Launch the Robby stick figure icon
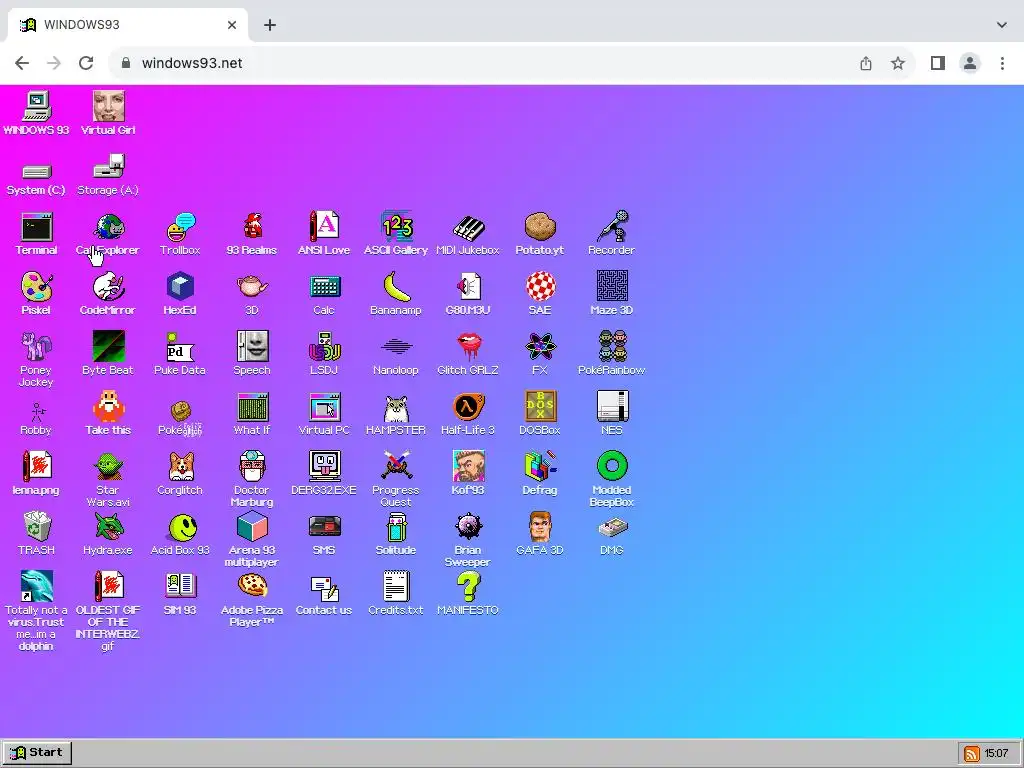 point(36,411)
